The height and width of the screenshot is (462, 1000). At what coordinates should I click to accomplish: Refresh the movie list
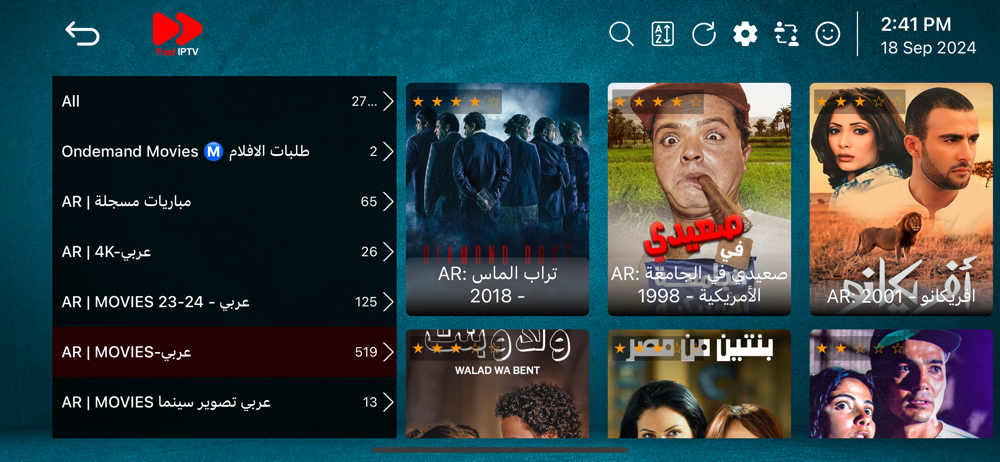[x=703, y=34]
